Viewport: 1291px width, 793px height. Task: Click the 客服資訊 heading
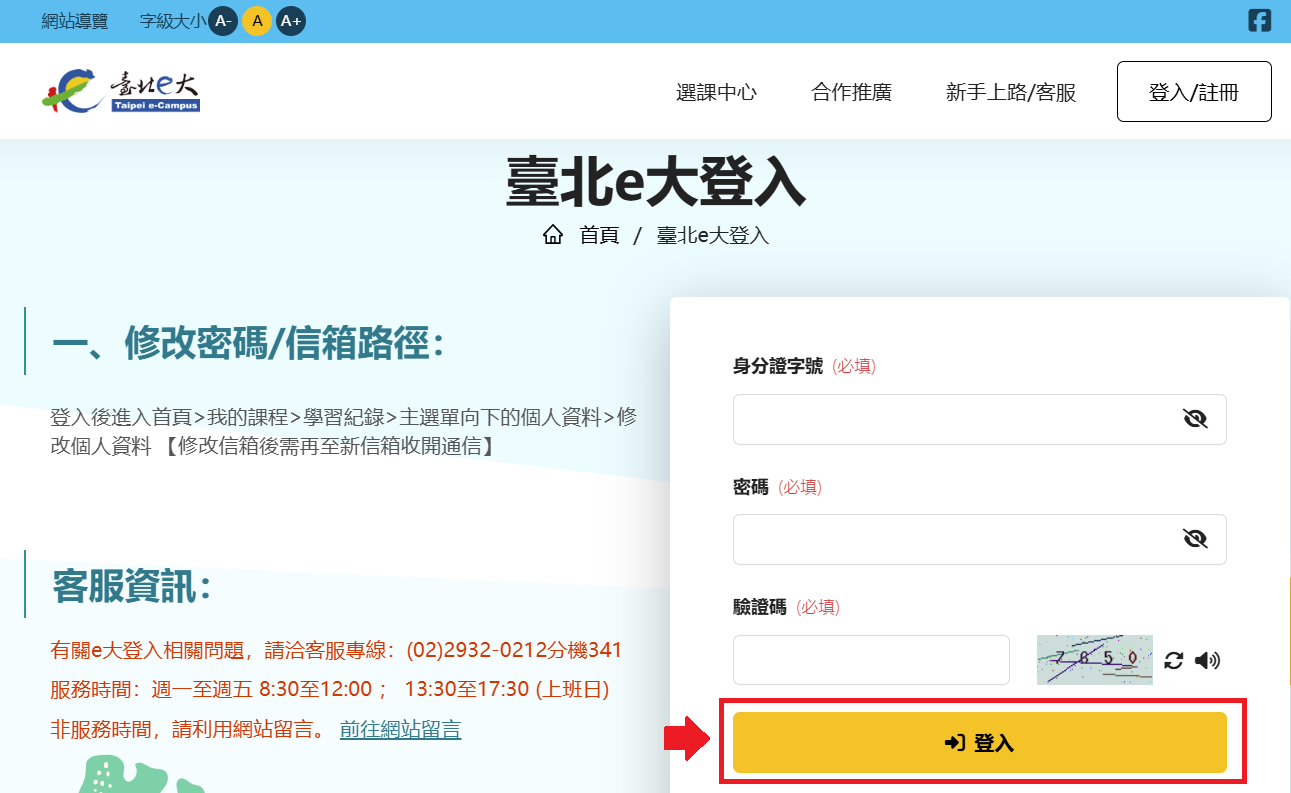point(132,587)
